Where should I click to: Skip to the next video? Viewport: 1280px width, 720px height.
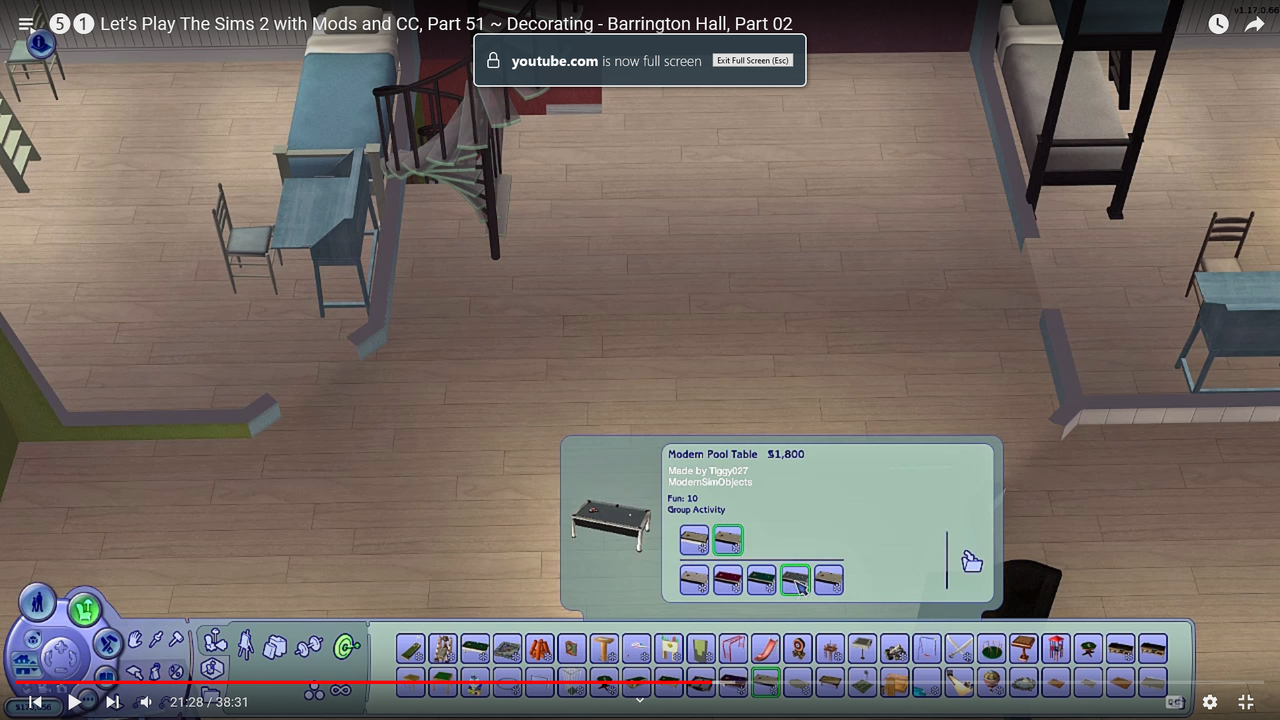point(112,702)
